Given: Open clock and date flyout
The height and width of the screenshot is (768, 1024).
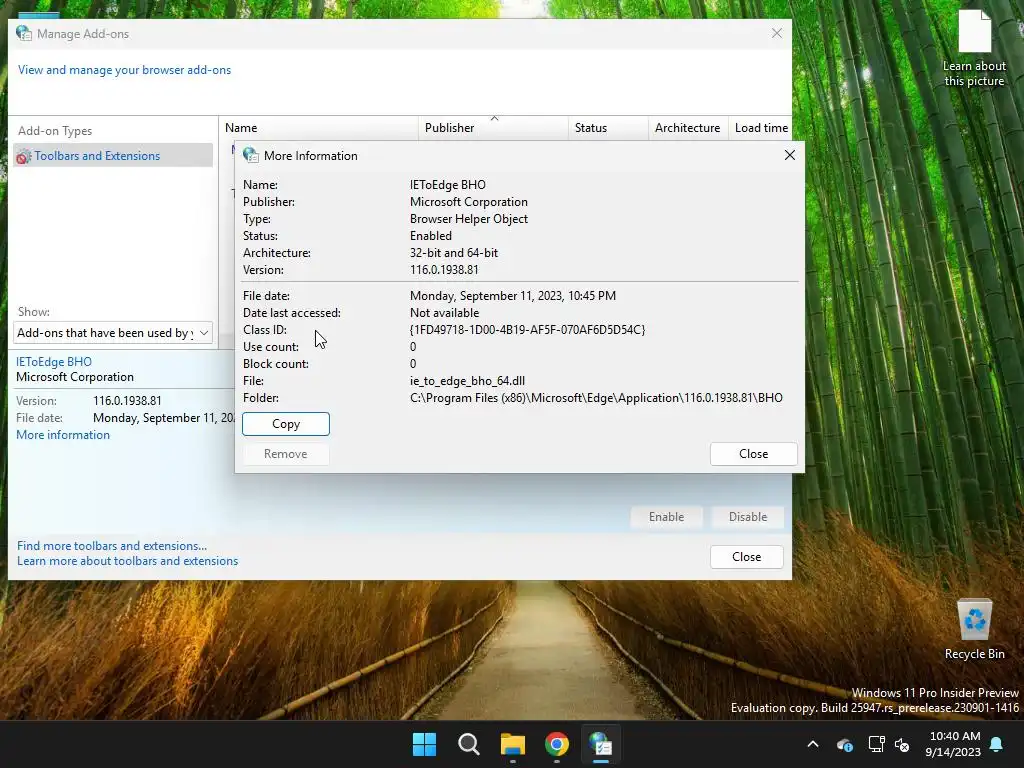Looking at the screenshot, I should pos(953,744).
